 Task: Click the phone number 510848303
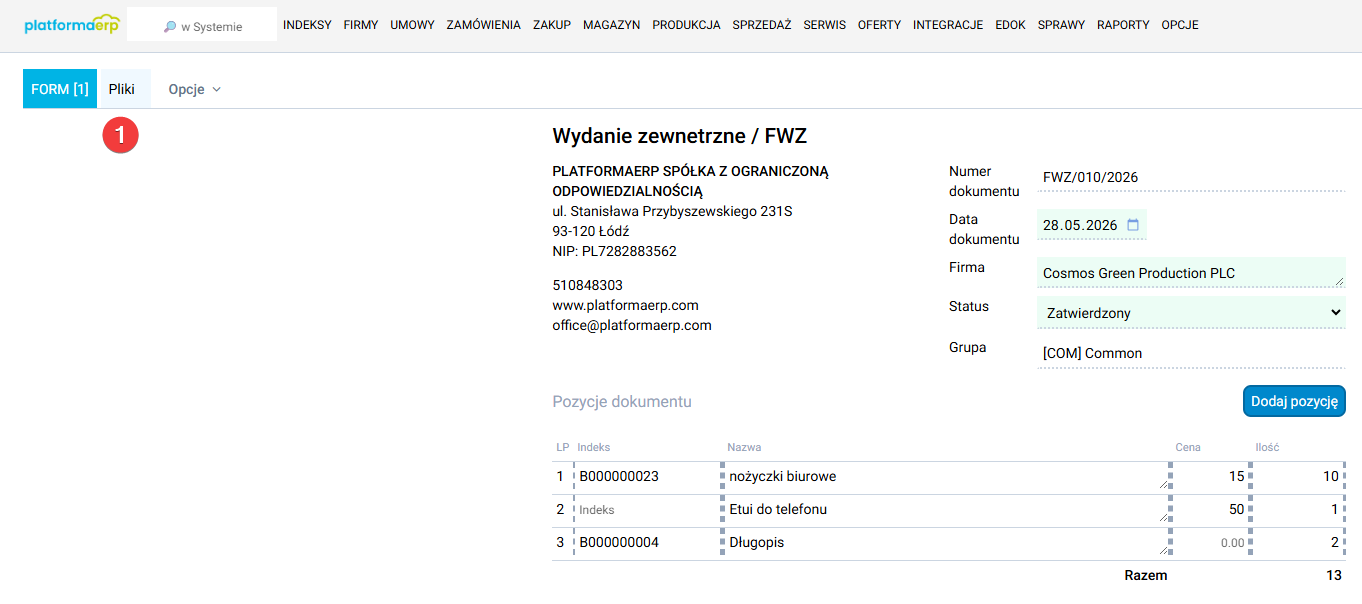[x=587, y=285]
